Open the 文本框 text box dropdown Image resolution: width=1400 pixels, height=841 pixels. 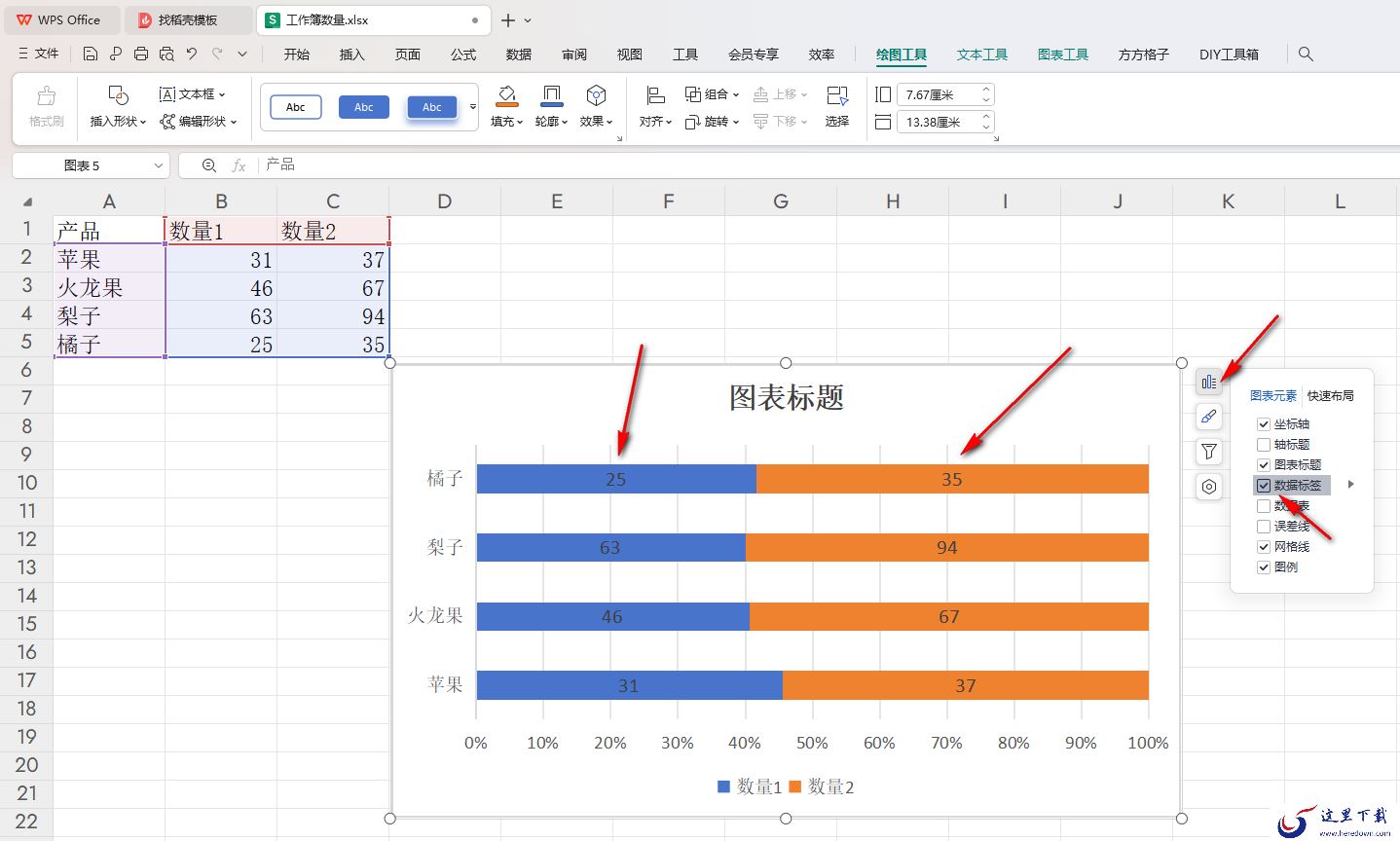pyautogui.click(x=193, y=94)
